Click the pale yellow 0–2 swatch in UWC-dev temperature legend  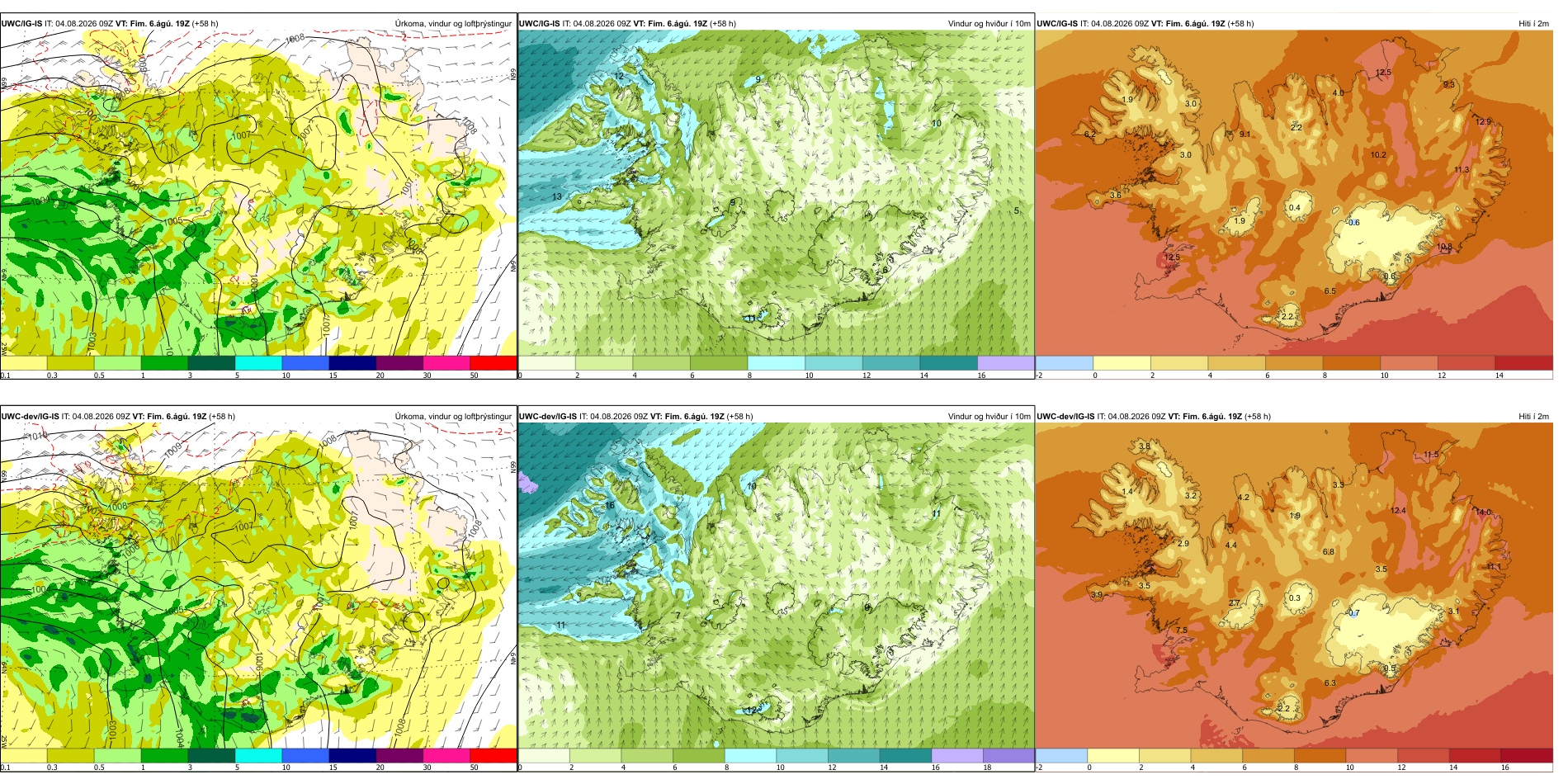coord(1113,755)
